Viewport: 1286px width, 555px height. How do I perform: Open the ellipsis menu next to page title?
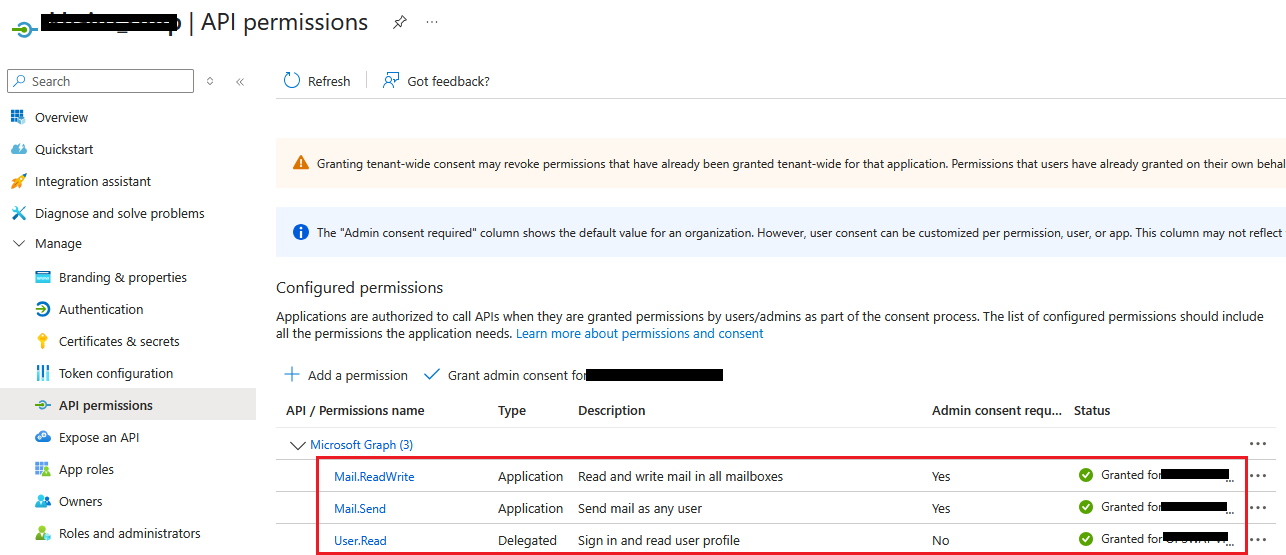click(432, 22)
